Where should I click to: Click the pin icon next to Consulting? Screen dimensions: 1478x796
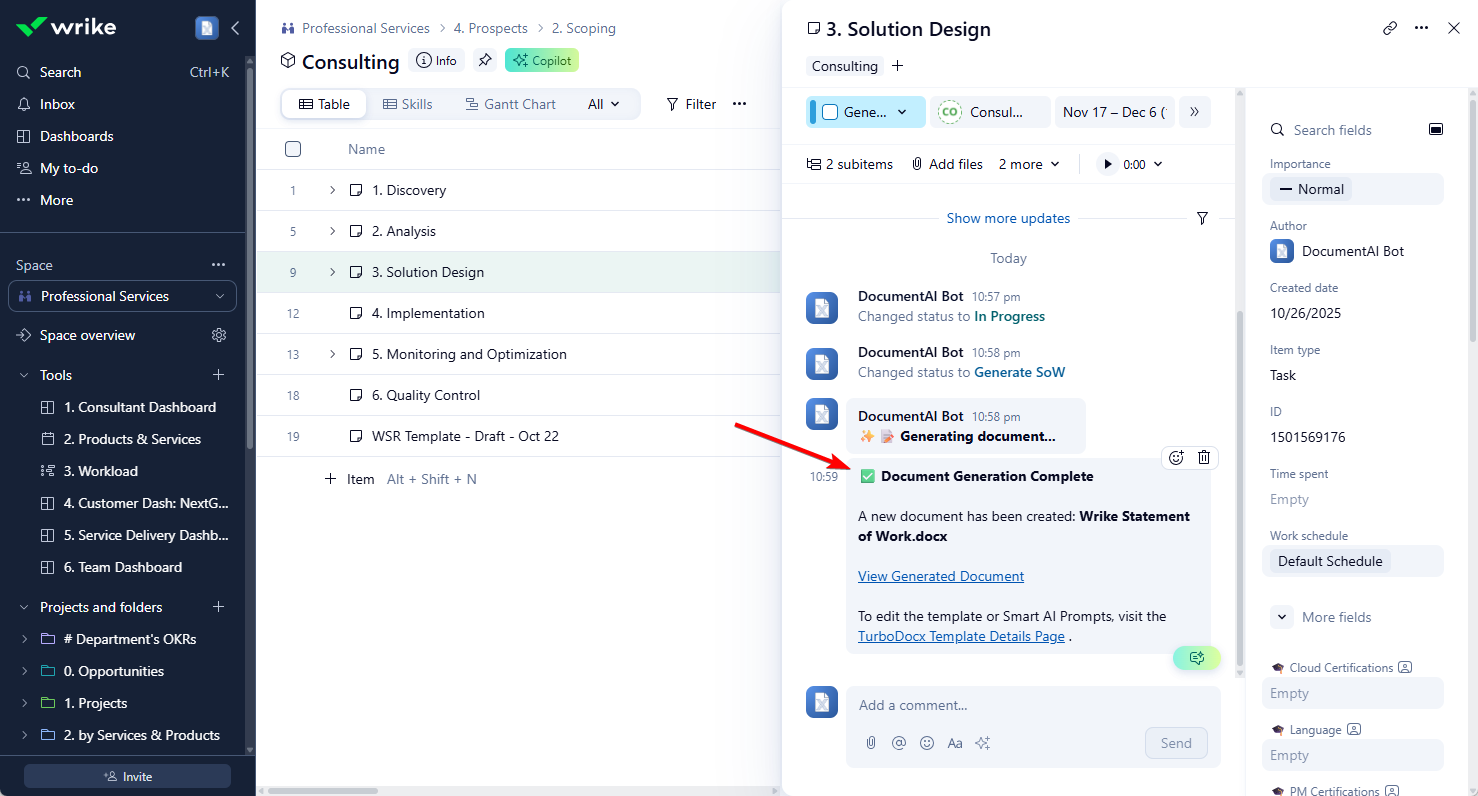tap(485, 60)
